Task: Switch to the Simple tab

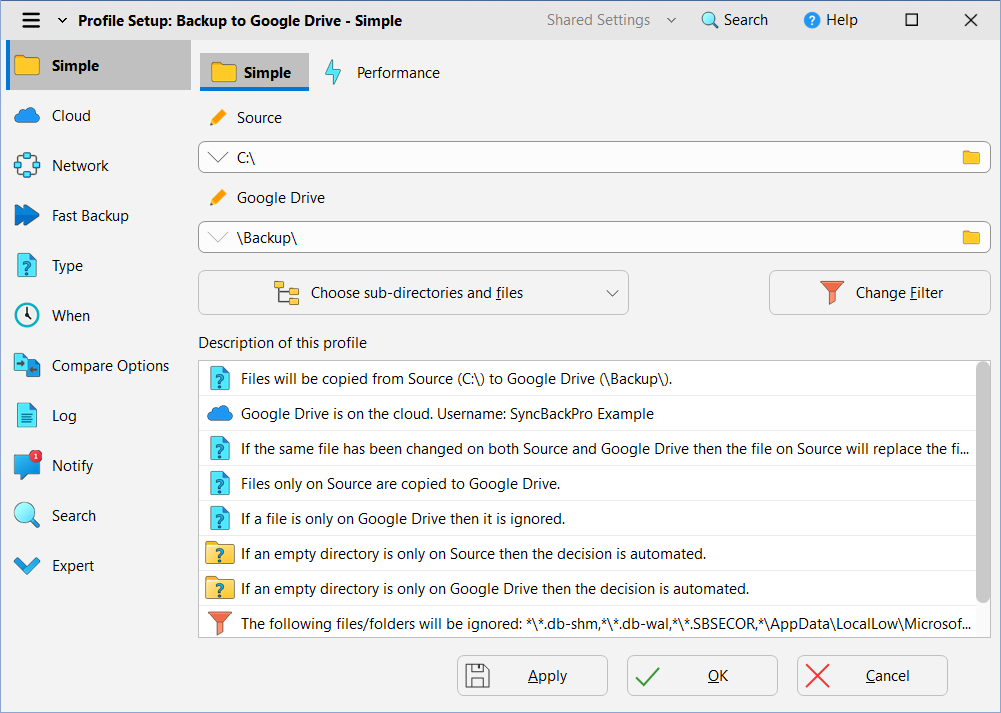Action: [x=254, y=72]
